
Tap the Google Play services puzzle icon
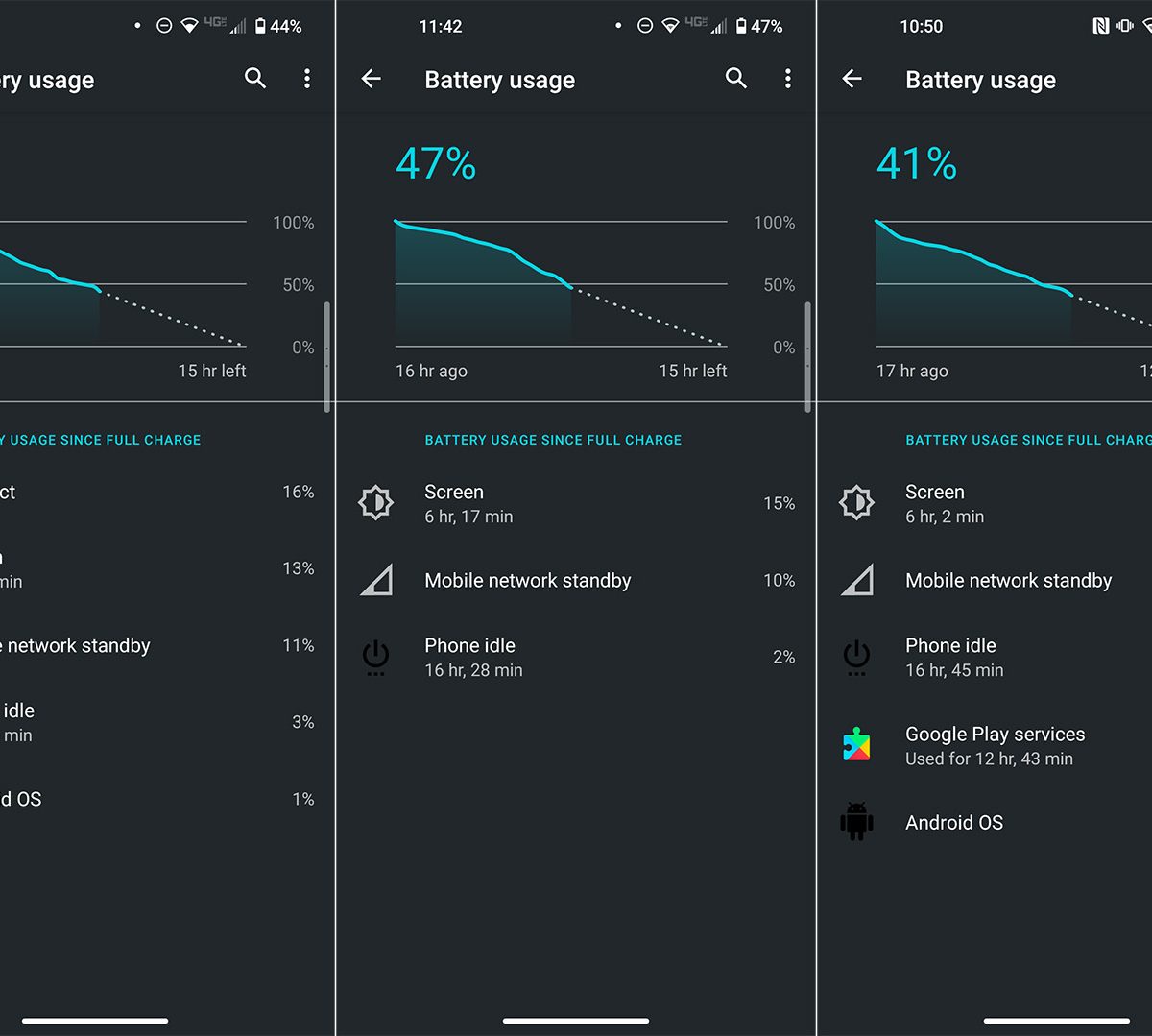click(856, 745)
